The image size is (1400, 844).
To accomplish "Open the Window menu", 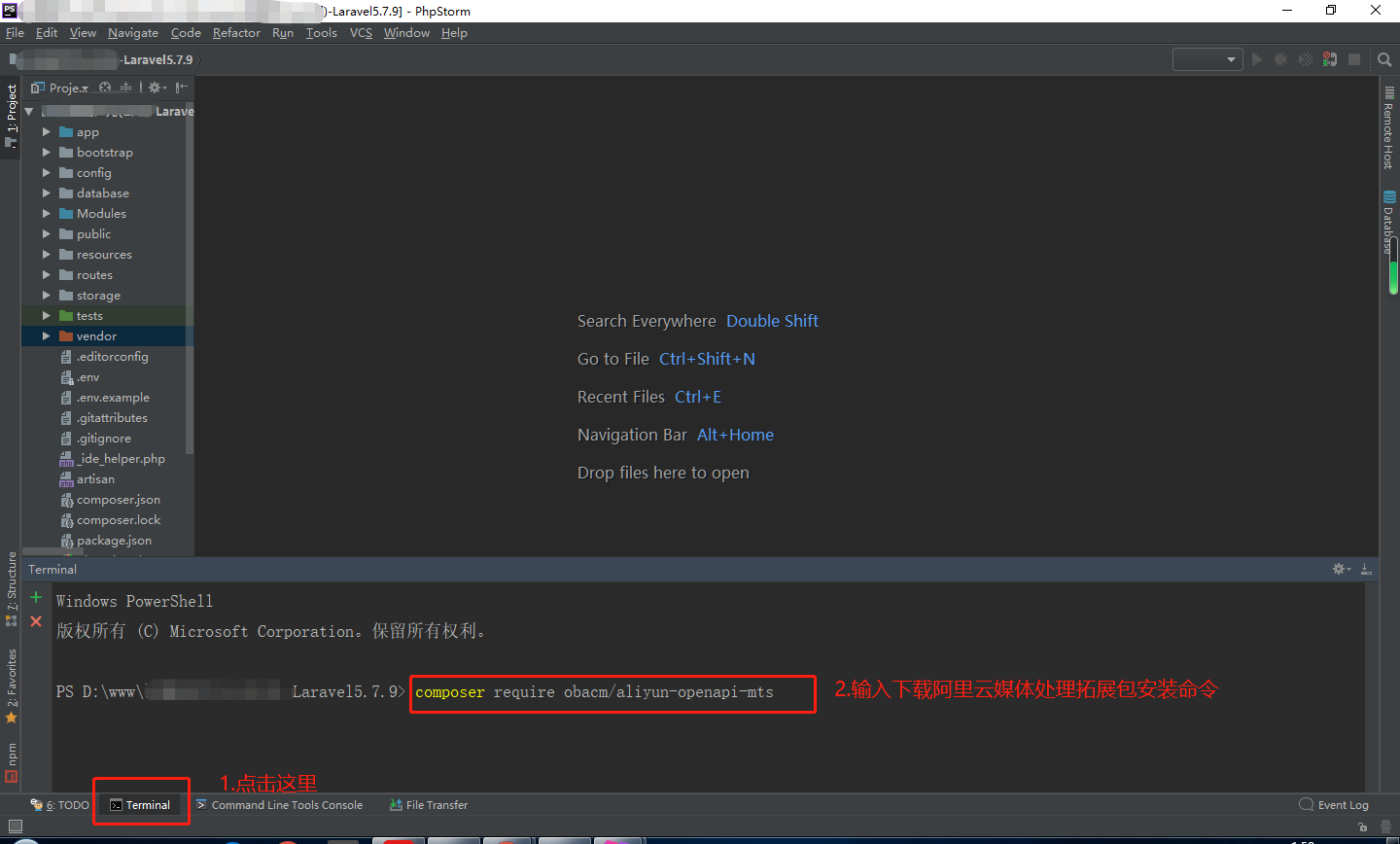I will pos(406,33).
